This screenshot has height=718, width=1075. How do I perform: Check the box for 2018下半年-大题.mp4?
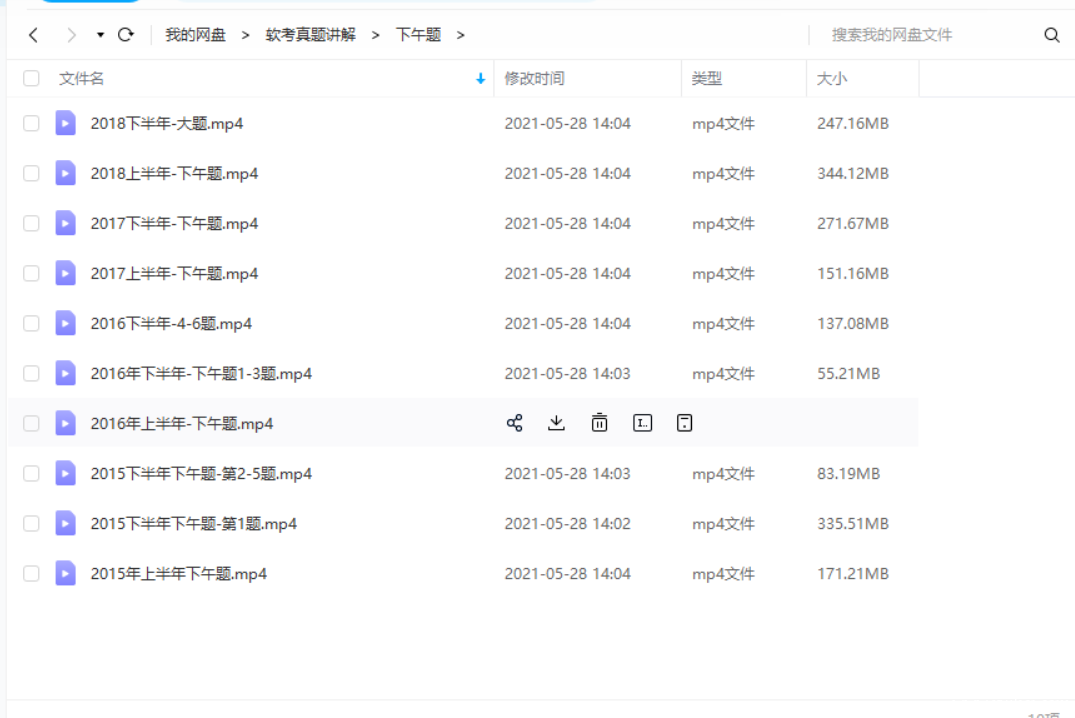coord(31,123)
